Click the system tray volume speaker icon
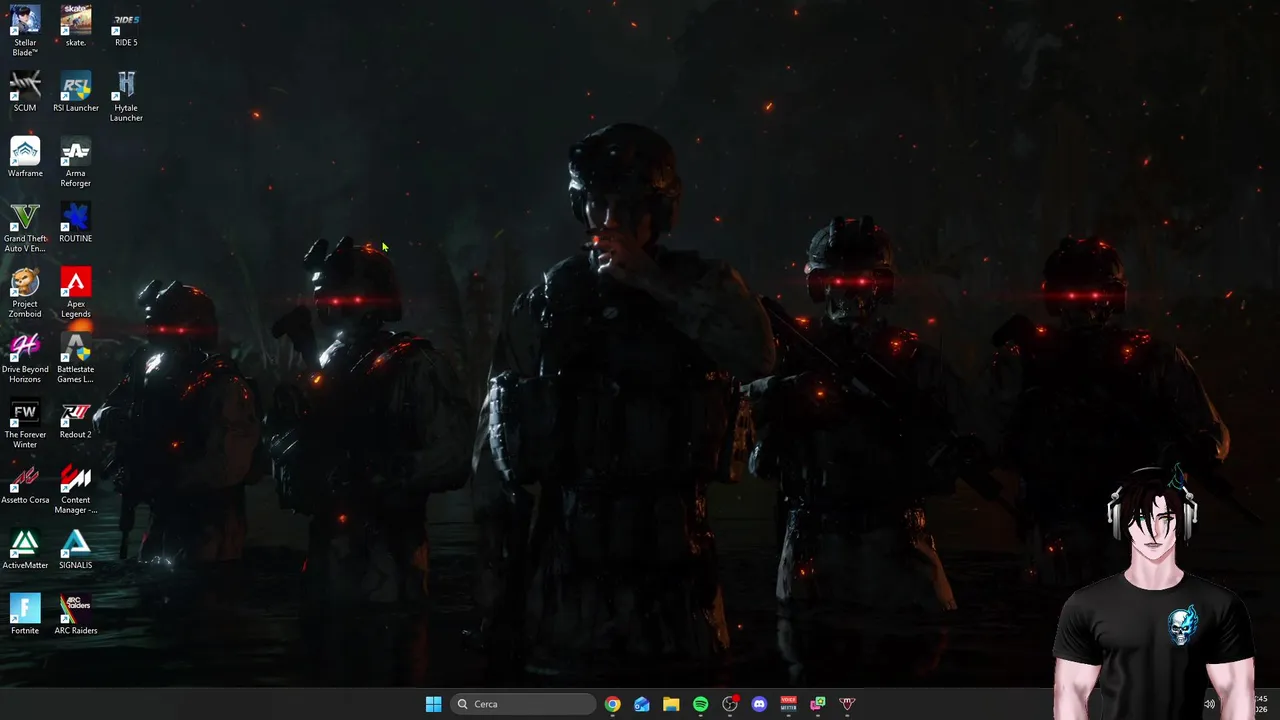 click(x=1209, y=704)
